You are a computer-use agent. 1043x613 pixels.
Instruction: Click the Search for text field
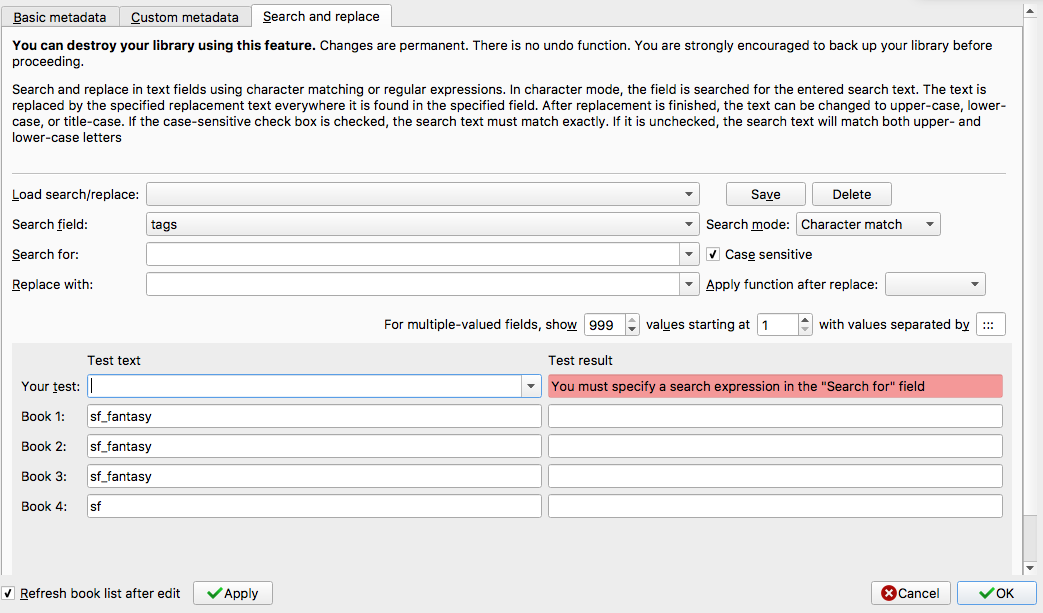[412, 255]
